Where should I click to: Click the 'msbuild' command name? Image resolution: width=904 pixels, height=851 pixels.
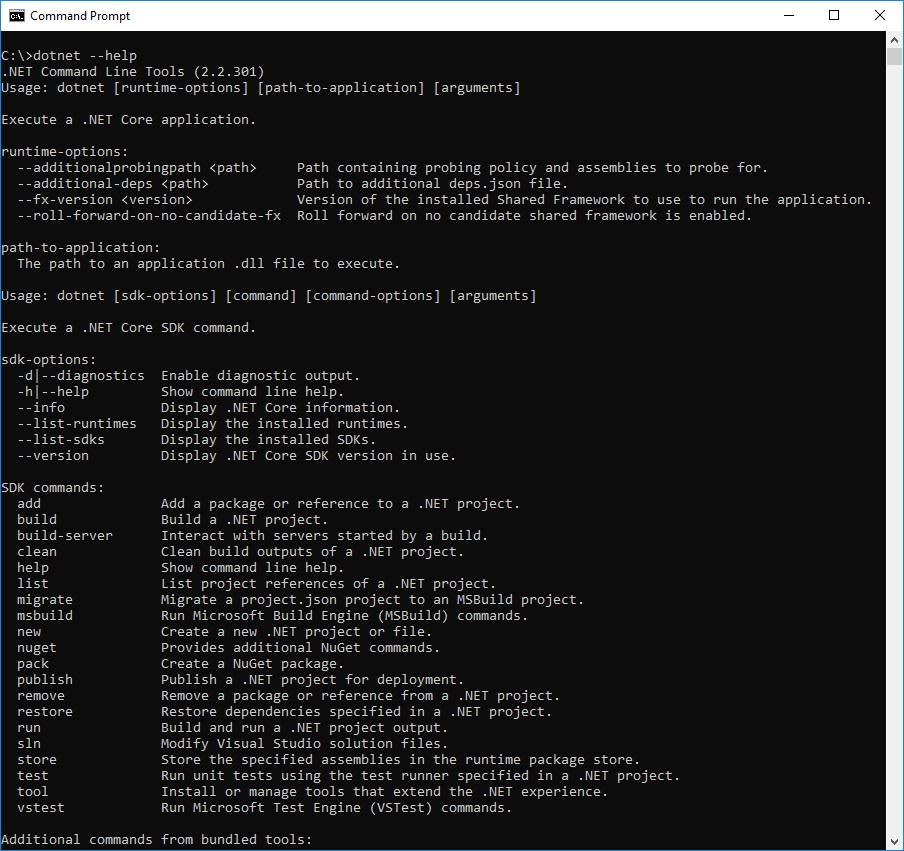tap(45, 616)
